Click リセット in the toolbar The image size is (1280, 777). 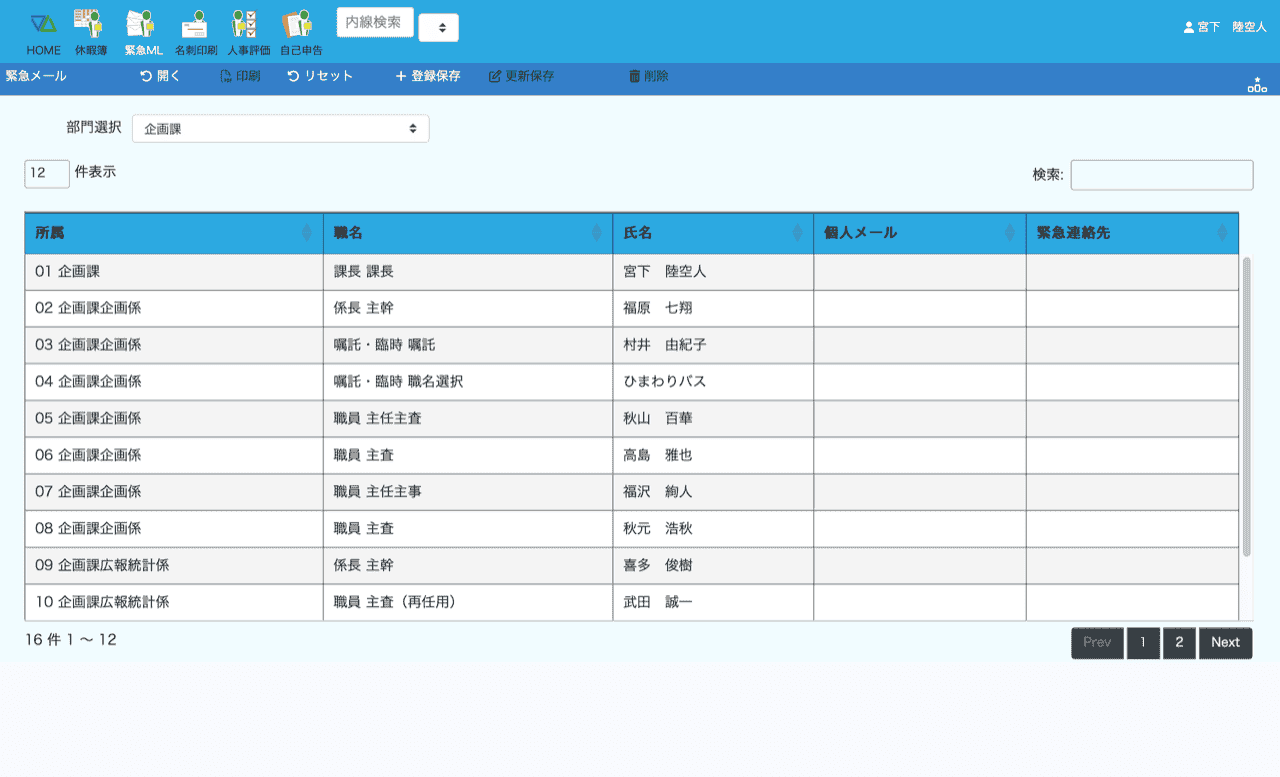pyautogui.click(x=320, y=76)
